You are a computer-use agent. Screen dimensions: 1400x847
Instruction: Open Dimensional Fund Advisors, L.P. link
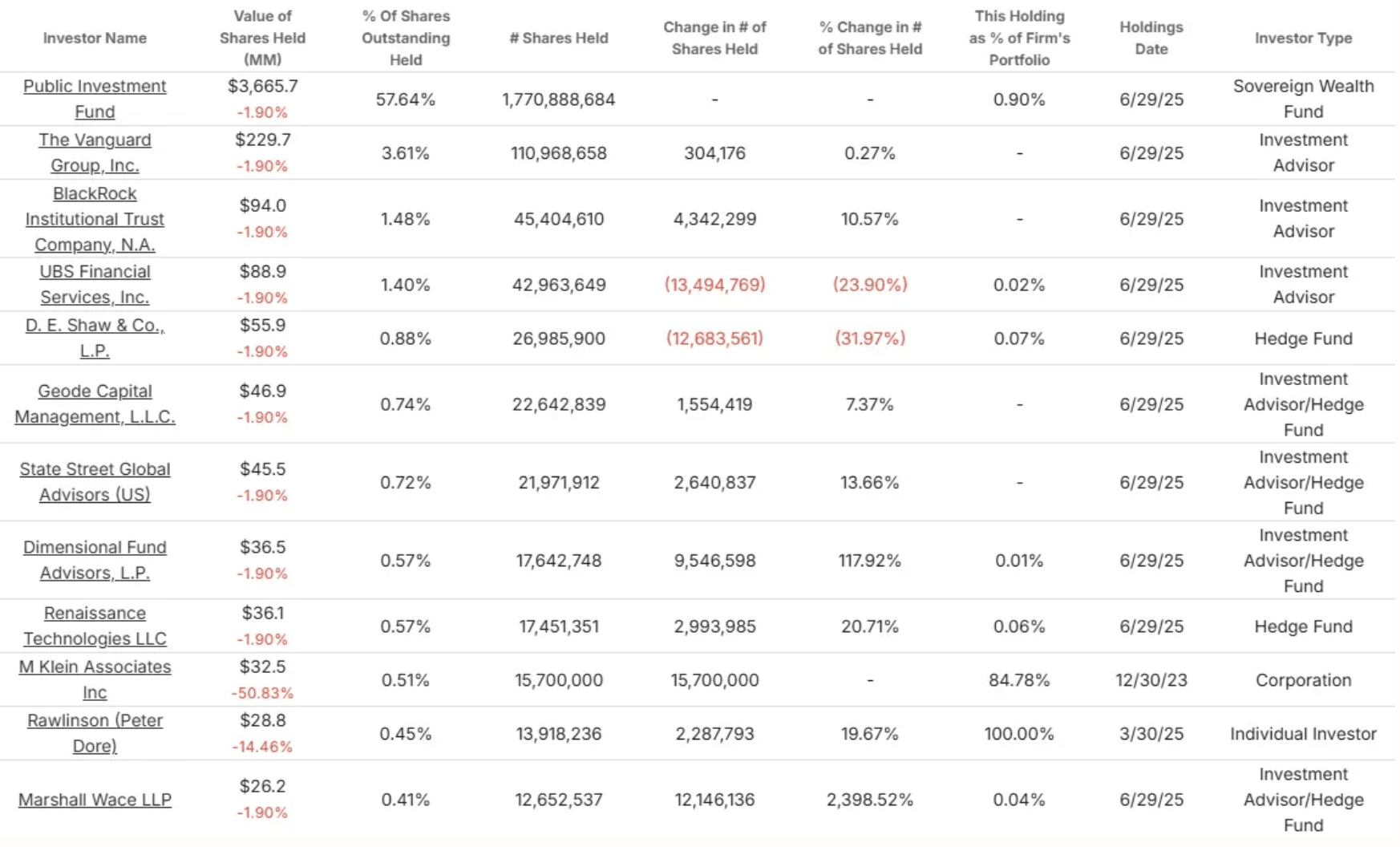tap(95, 560)
